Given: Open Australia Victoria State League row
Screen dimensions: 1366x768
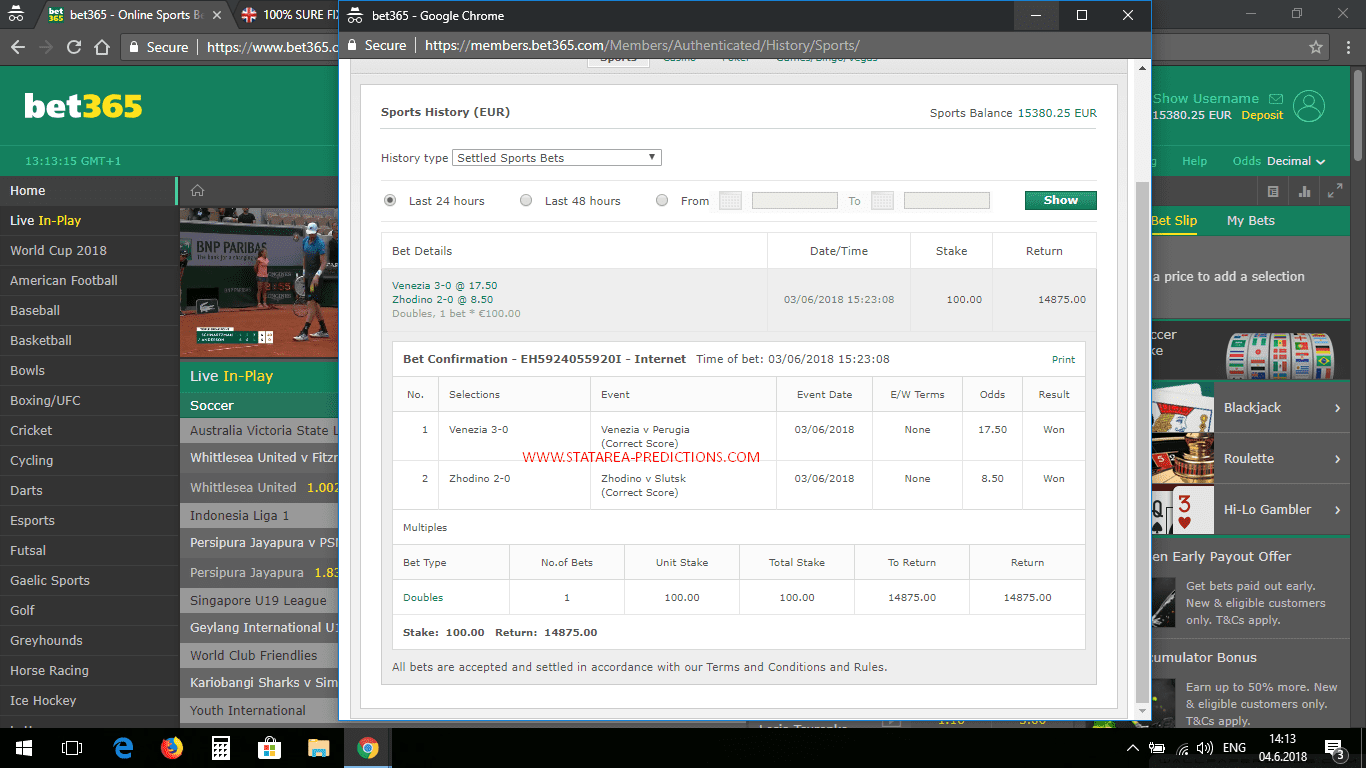Looking at the screenshot, I should point(259,431).
